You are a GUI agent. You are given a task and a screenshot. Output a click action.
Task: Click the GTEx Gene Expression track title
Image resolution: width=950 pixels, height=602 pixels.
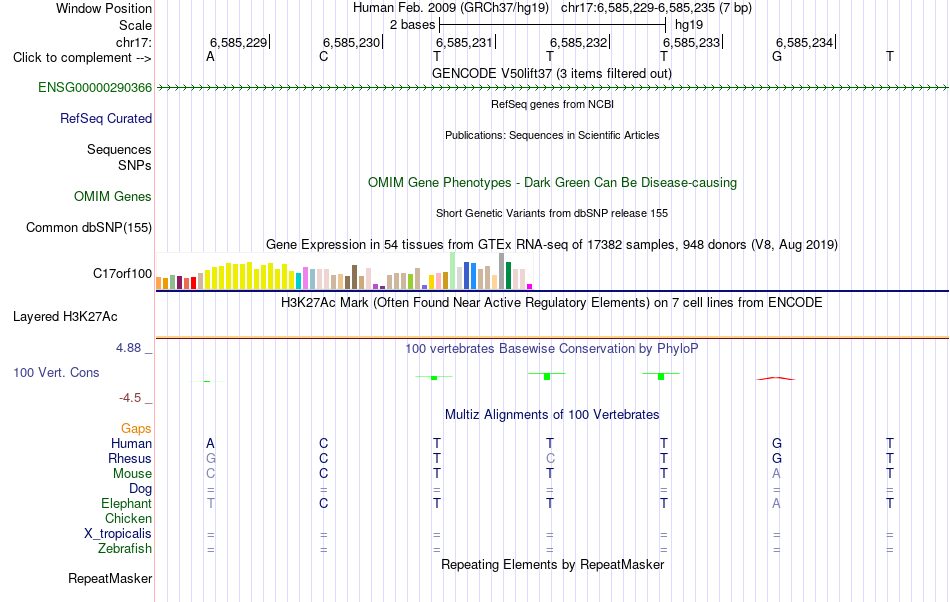click(x=552, y=245)
